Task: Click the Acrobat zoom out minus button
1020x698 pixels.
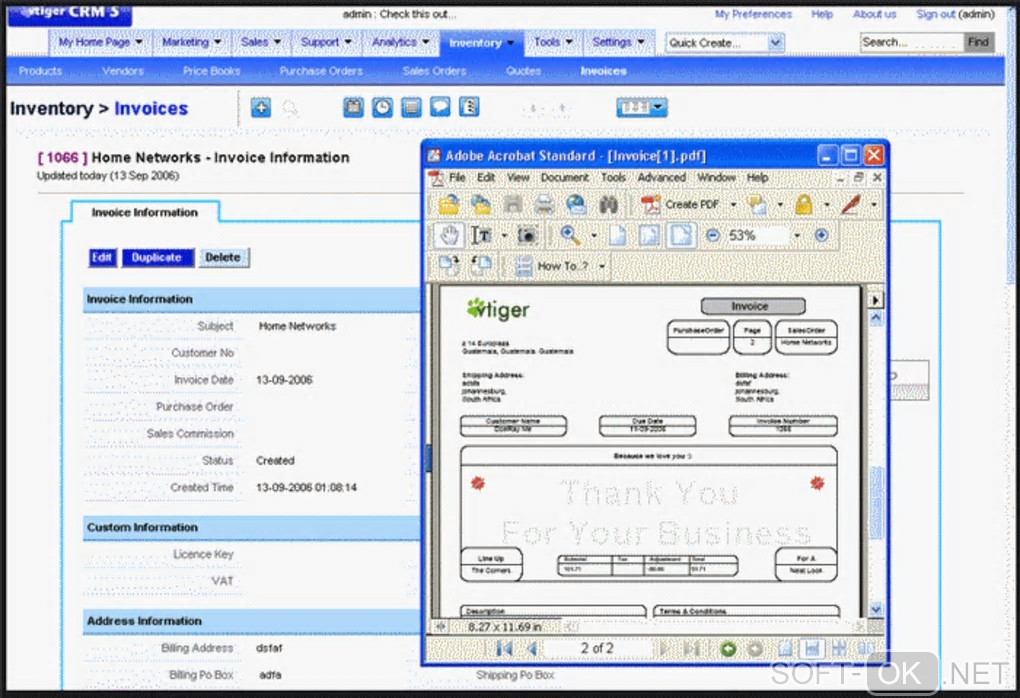Action: click(712, 235)
